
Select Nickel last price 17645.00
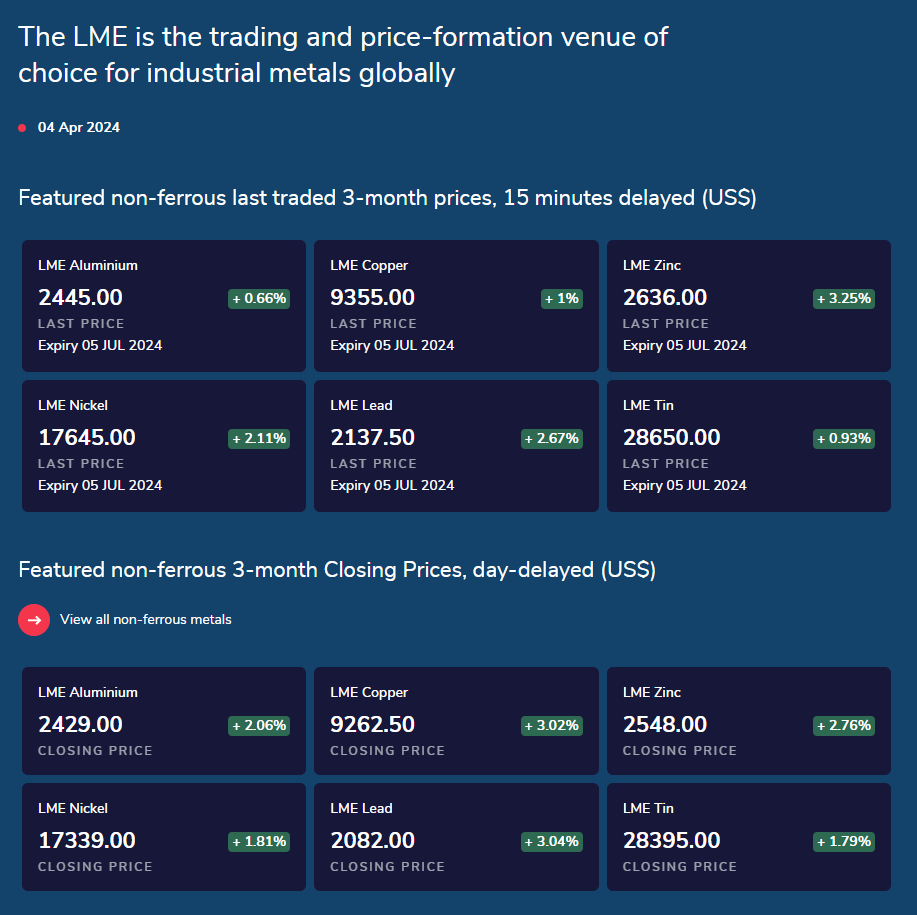point(87,437)
